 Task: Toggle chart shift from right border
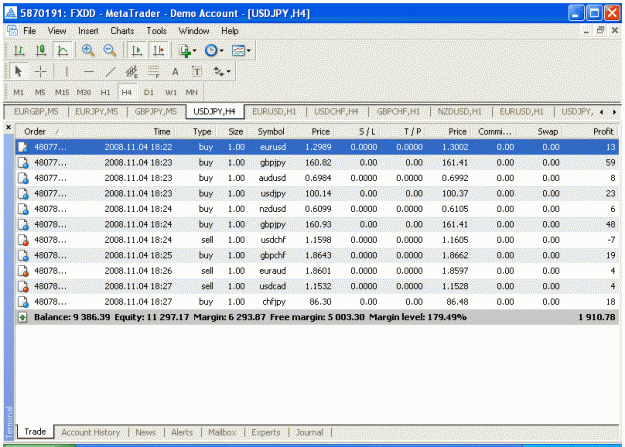(x=159, y=51)
